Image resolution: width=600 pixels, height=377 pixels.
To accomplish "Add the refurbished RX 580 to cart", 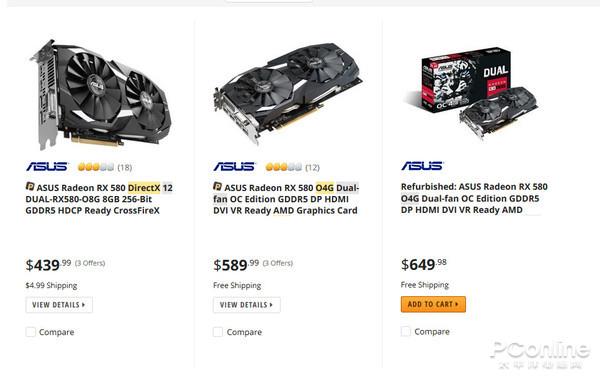I will tap(433, 304).
